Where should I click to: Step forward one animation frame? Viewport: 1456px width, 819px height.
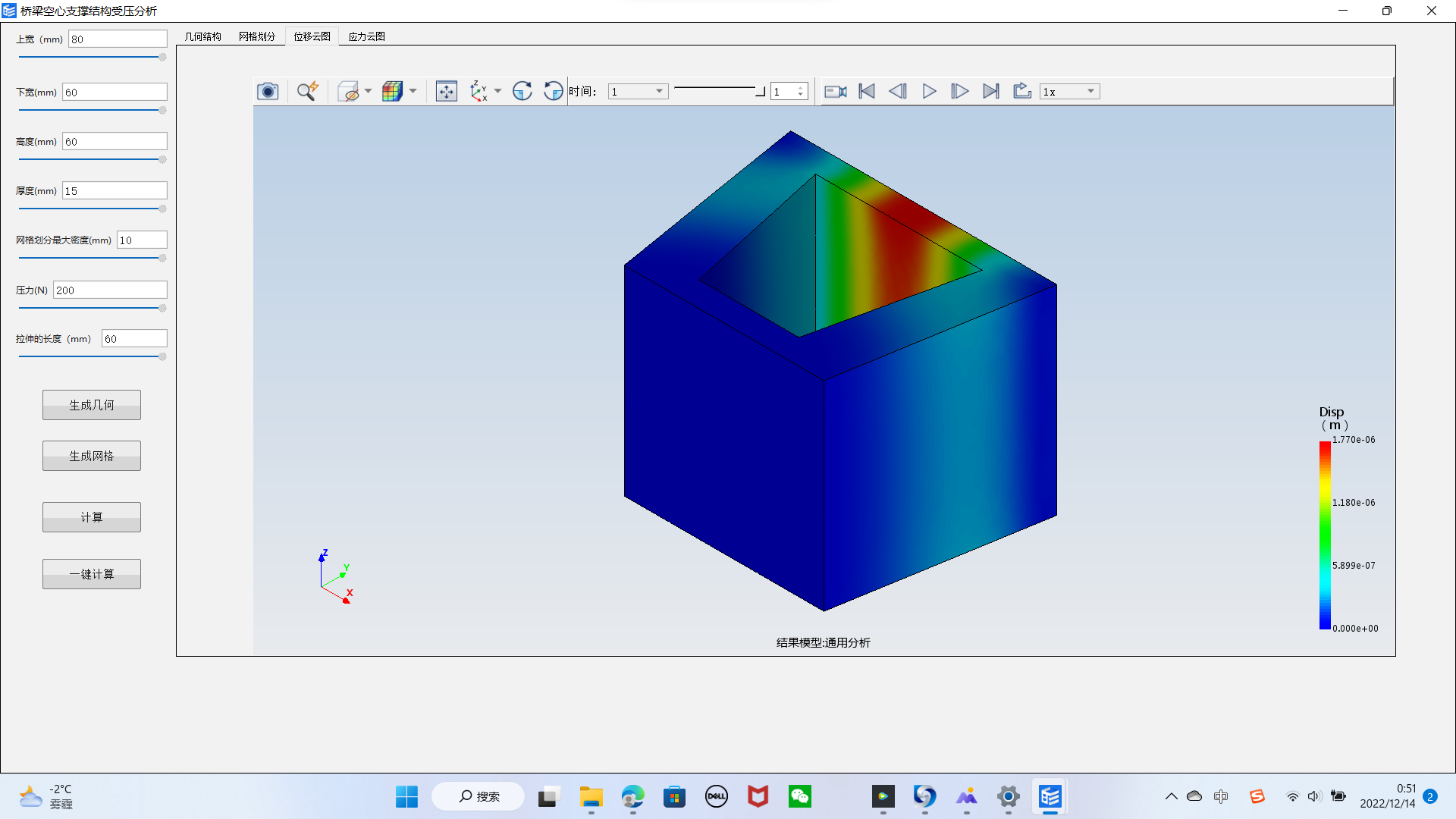click(x=960, y=92)
